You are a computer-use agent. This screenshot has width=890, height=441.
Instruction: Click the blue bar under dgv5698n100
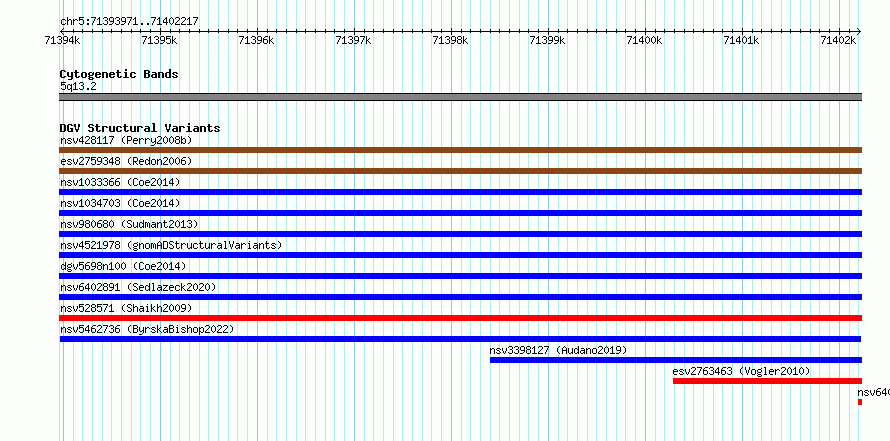(x=460, y=276)
